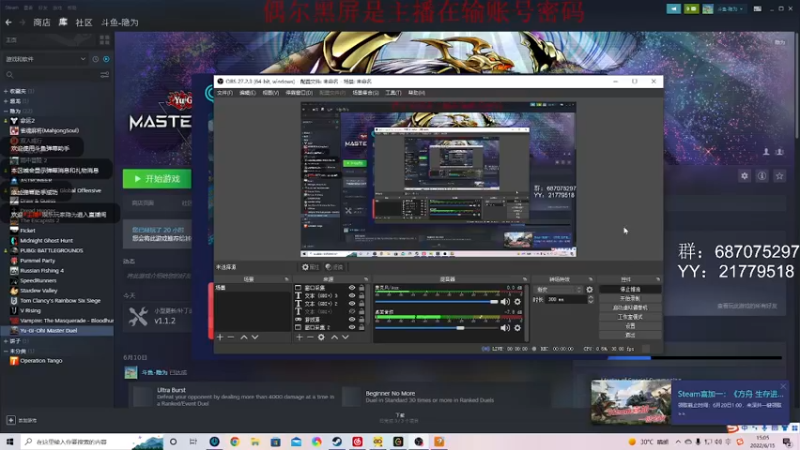
Task: Toggle lock on 文本 (GDI+) 3 source
Action: click(x=362, y=295)
